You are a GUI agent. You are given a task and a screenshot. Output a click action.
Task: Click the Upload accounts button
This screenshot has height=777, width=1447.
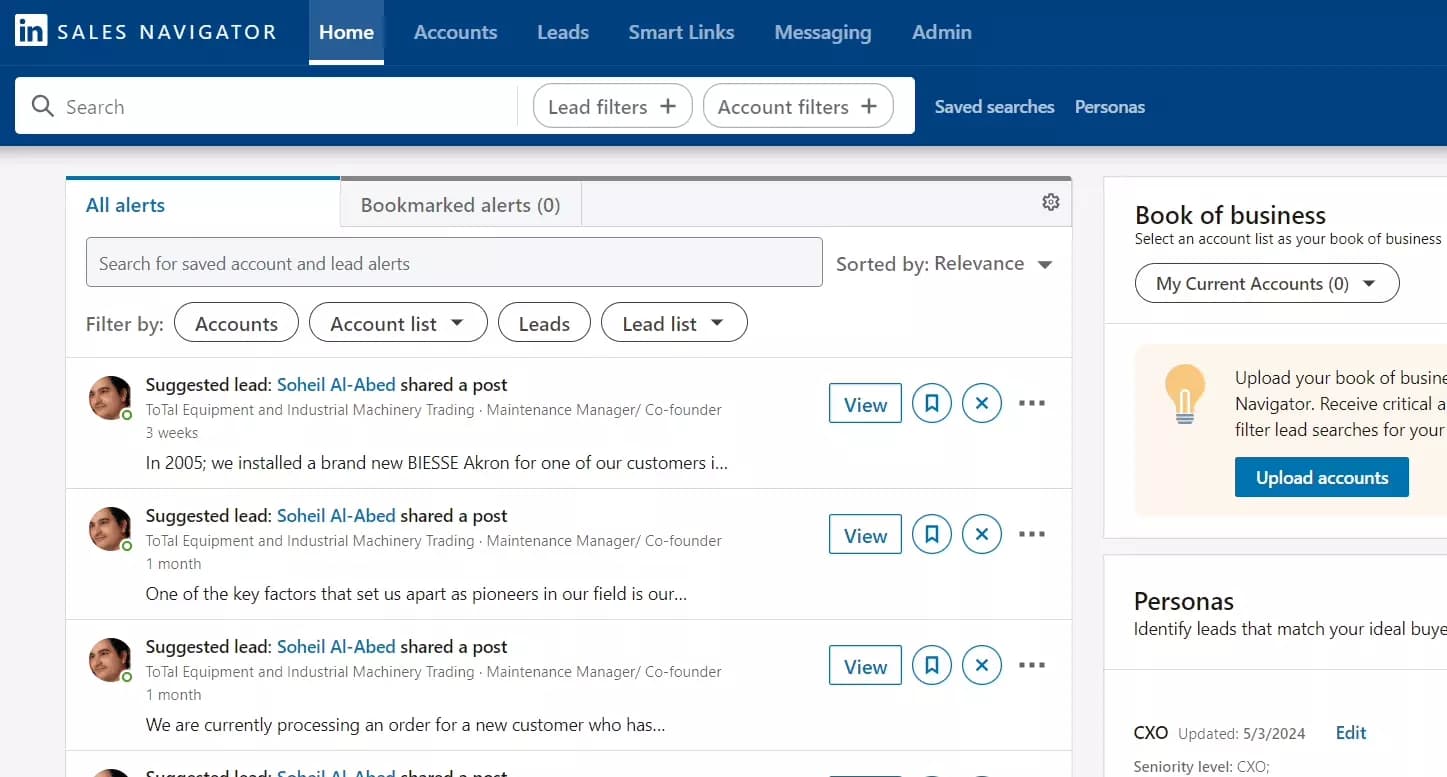1321,478
